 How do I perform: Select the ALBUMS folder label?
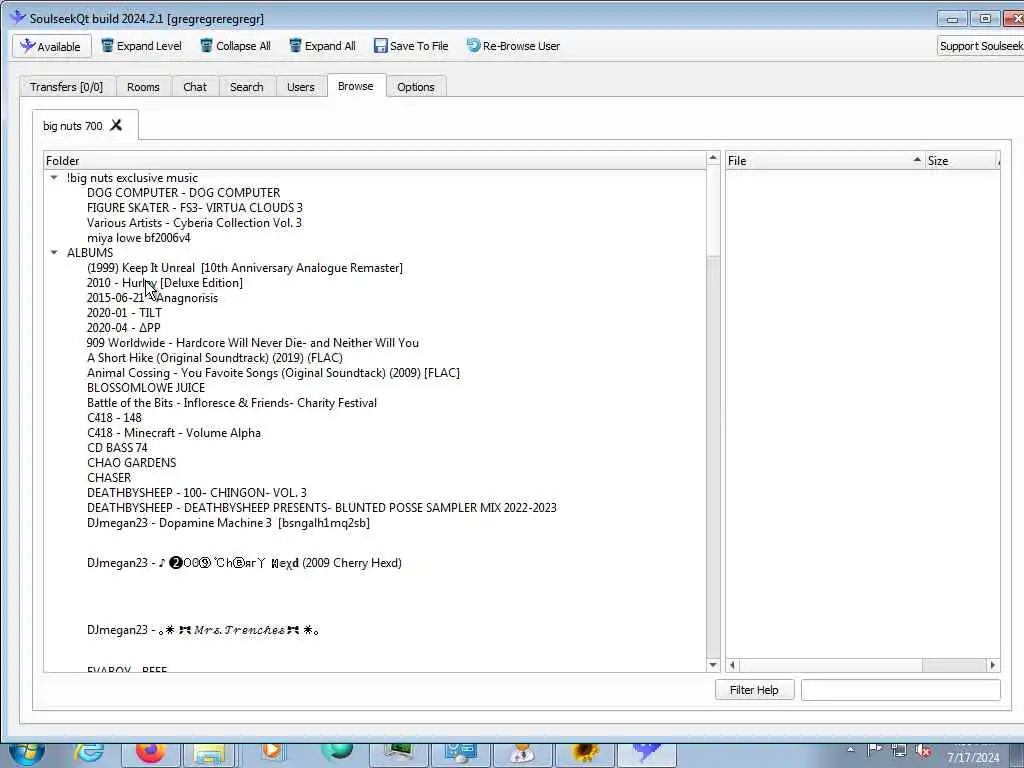[89, 253]
